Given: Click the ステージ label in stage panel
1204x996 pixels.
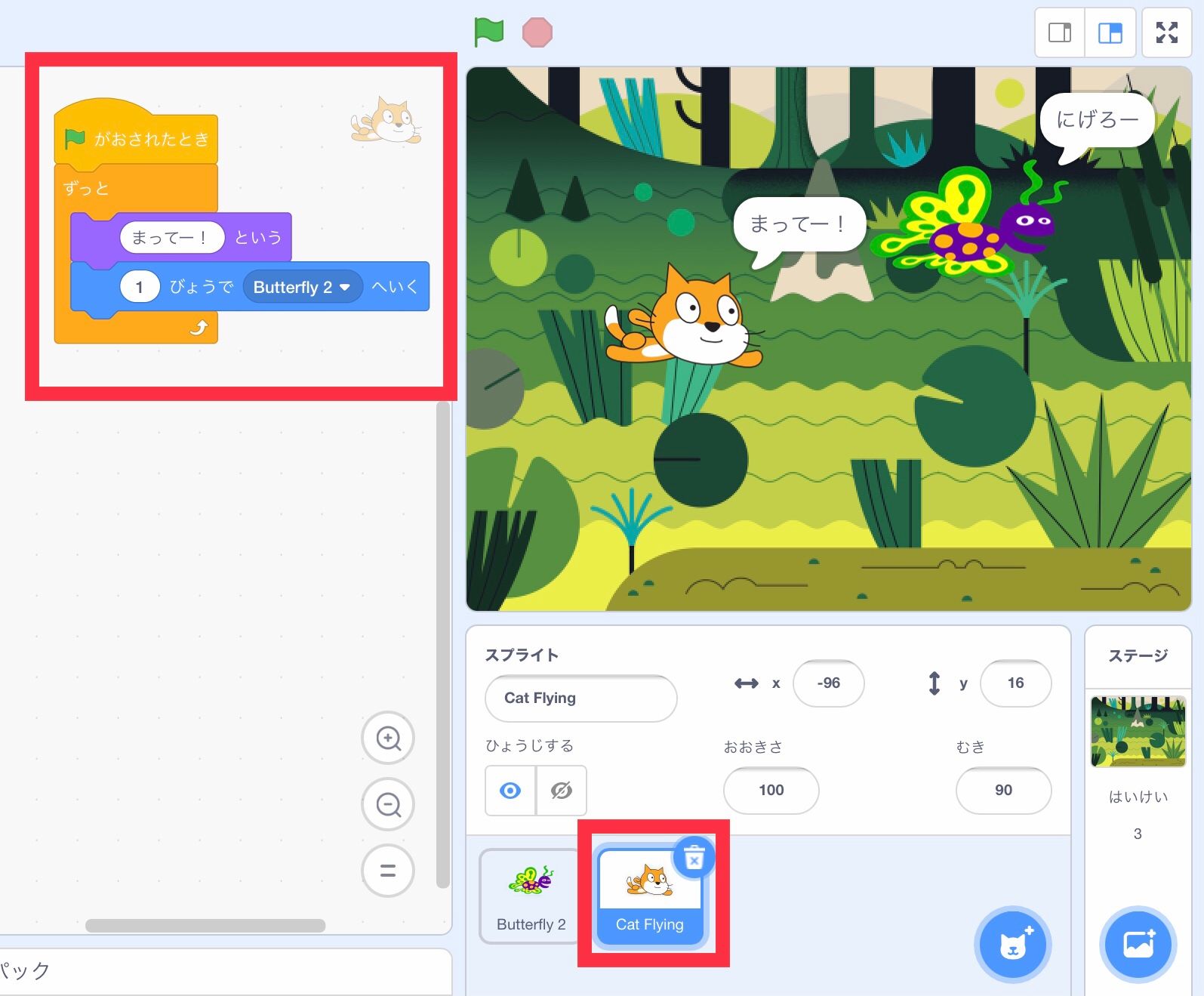Looking at the screenshot, I should click(x=1138, y=655).
